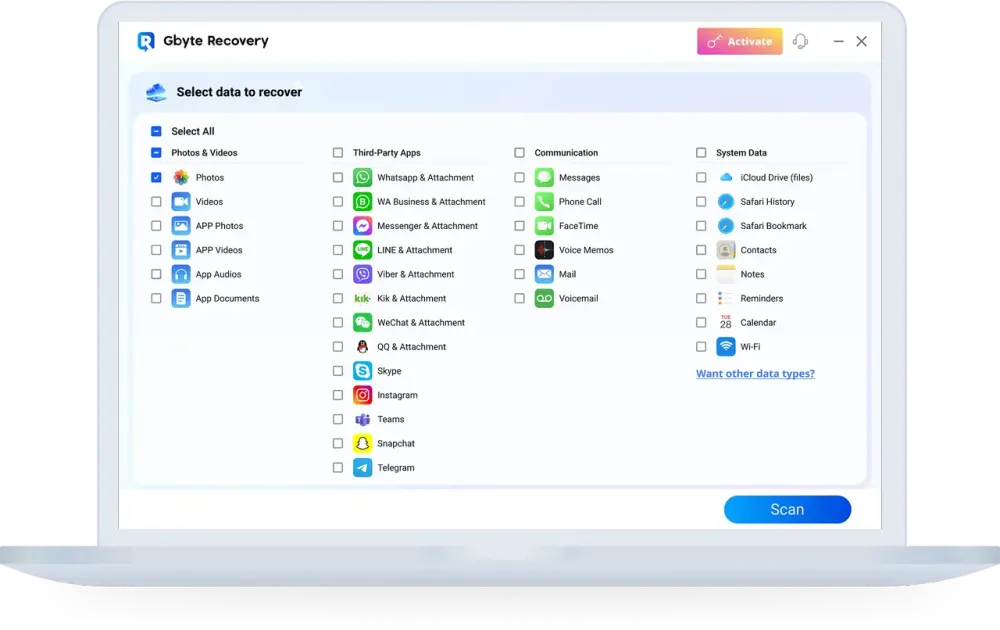Click the Messages bubble icon
Screen dimensions: 1000x630
coord(544,177)
